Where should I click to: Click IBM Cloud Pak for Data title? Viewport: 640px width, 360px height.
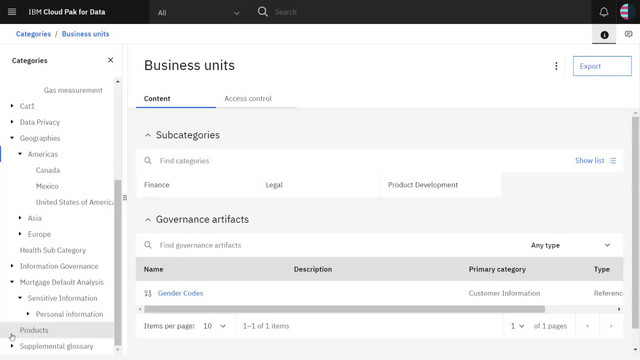pyautogui.click(x=67, y=12)
